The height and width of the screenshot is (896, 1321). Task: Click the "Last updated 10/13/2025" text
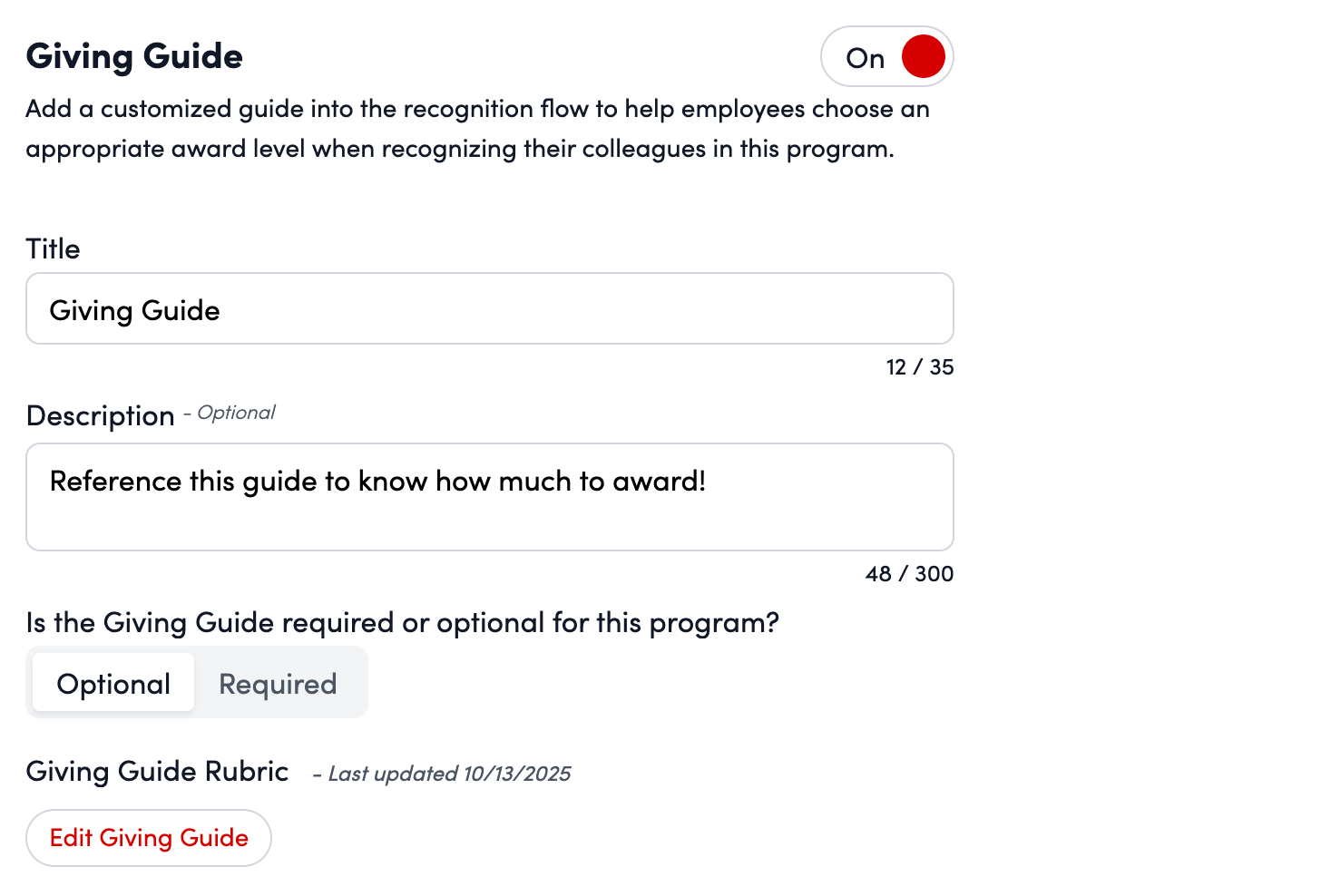pos(449,774)
